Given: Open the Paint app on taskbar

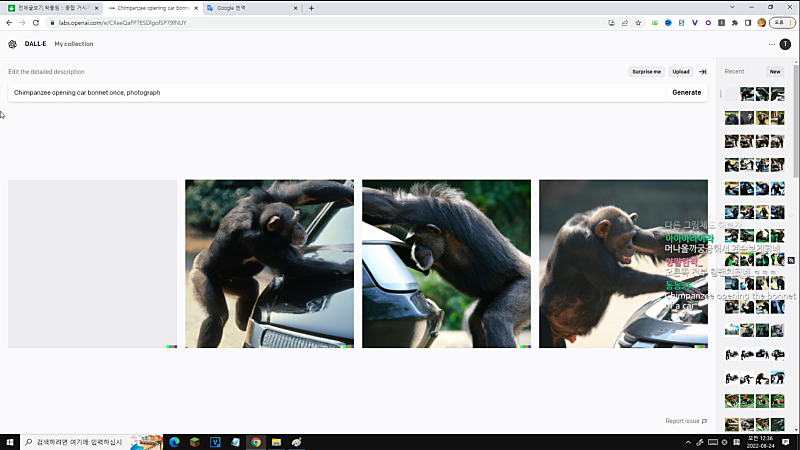Looking at the screenshot, I should 296,442.
